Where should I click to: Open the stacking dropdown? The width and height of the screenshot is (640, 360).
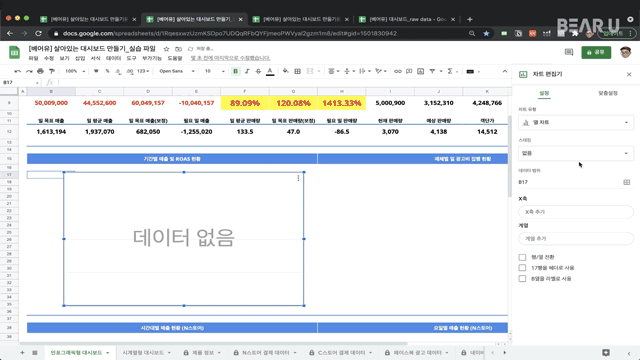pos(576,153)
